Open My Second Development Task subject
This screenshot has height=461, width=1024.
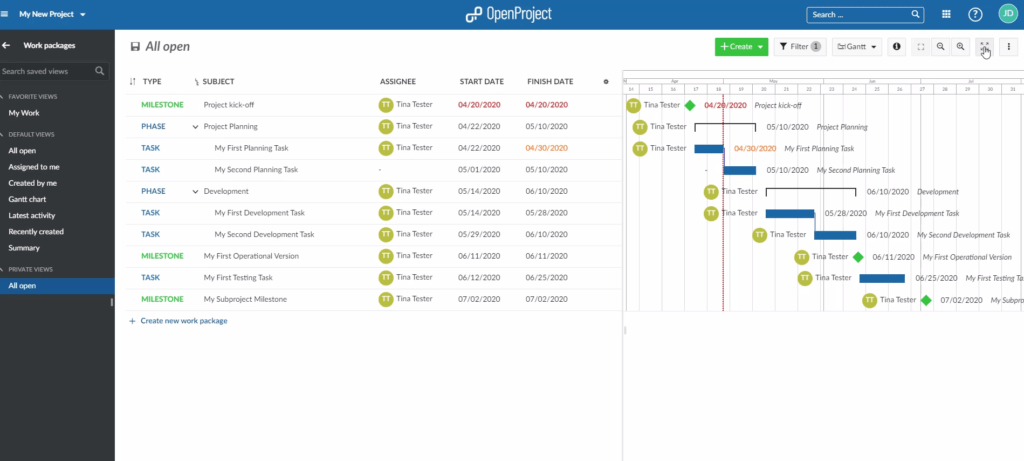click(x=264, y=234)
